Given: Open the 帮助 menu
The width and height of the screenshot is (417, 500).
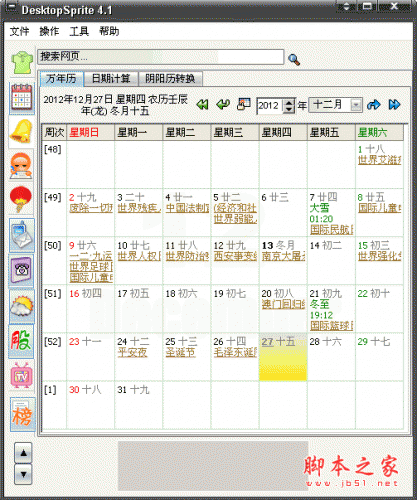Looking at the screenshot, I should pyautogui.click(x=109, y=31).
